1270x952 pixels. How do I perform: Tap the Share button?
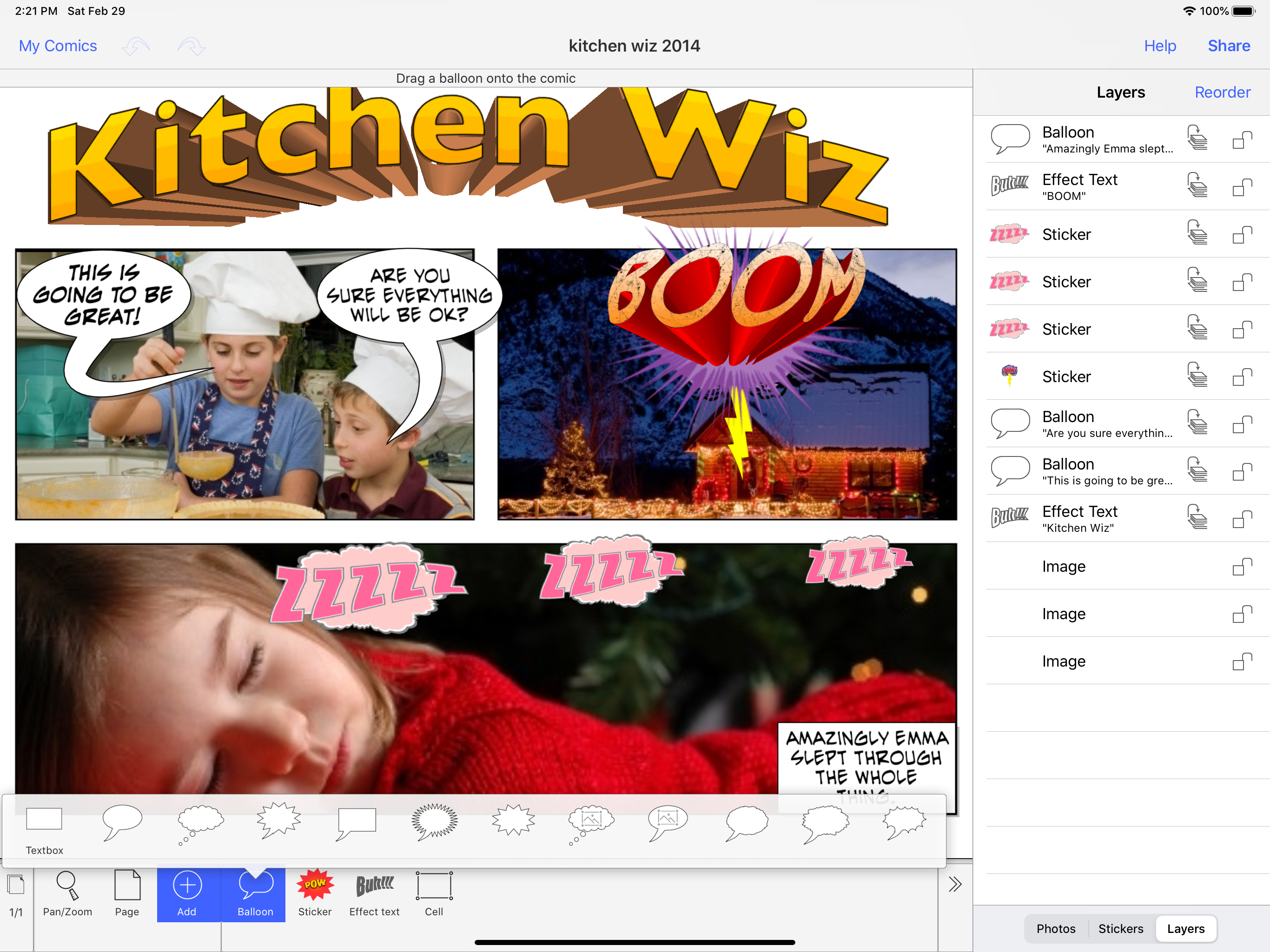point(1229,46)
